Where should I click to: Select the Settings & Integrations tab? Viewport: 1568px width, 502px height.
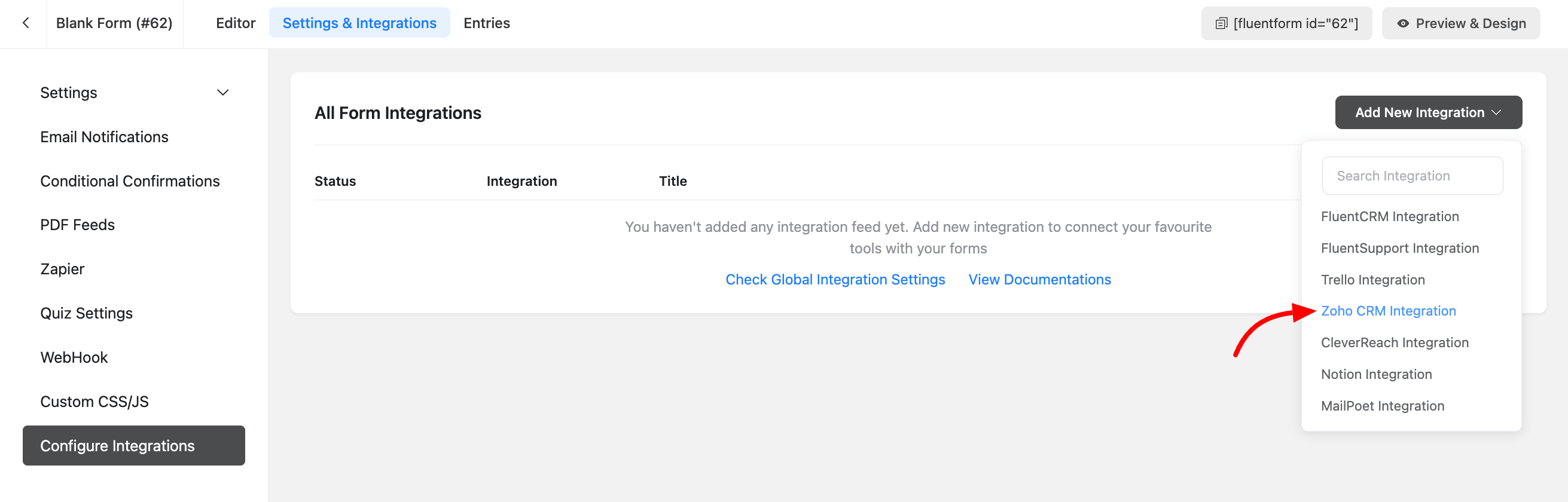tap(359, 23)
